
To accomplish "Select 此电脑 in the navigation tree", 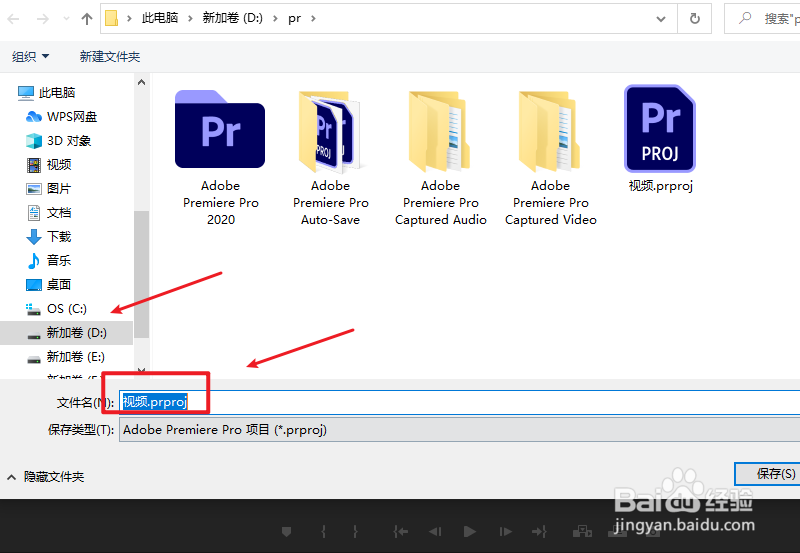I will point(47,92).
